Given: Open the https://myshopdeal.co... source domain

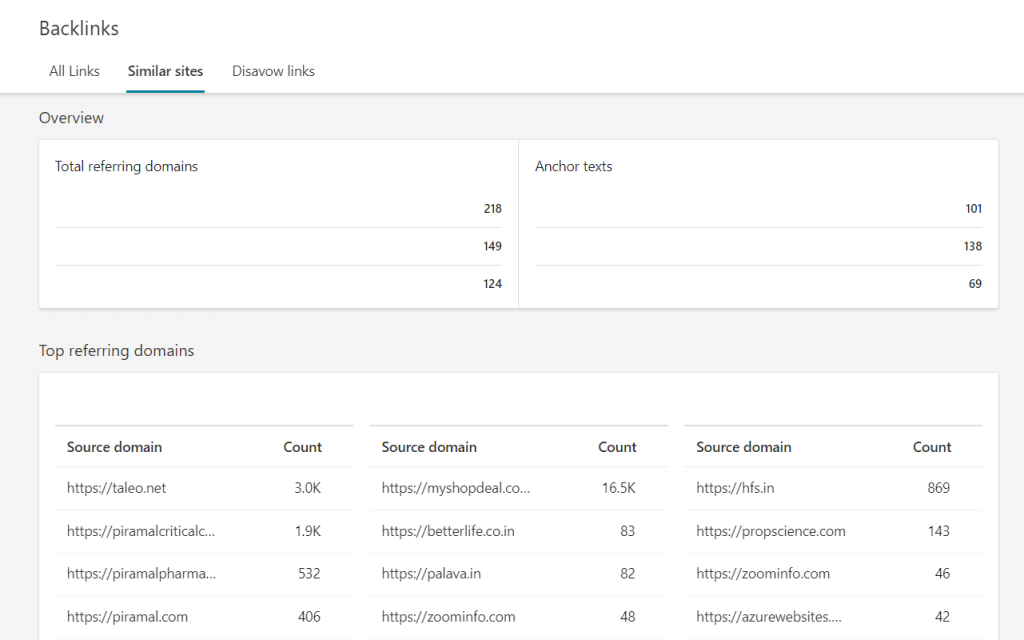Looking at the screenshot, I should coord(456,488).
